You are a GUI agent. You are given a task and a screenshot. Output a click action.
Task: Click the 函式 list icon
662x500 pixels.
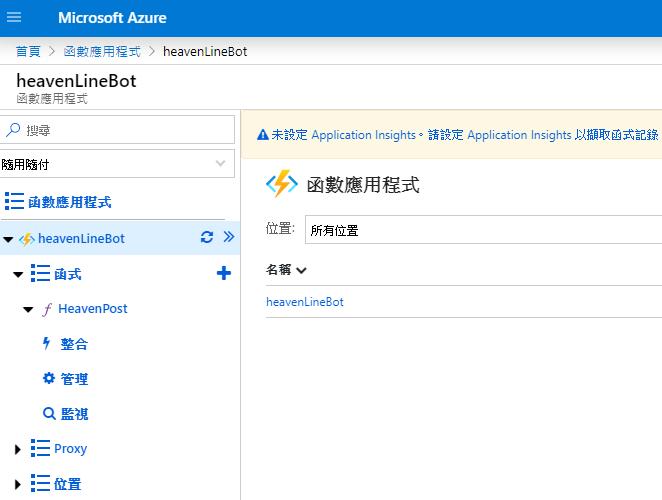pos(40,273)
